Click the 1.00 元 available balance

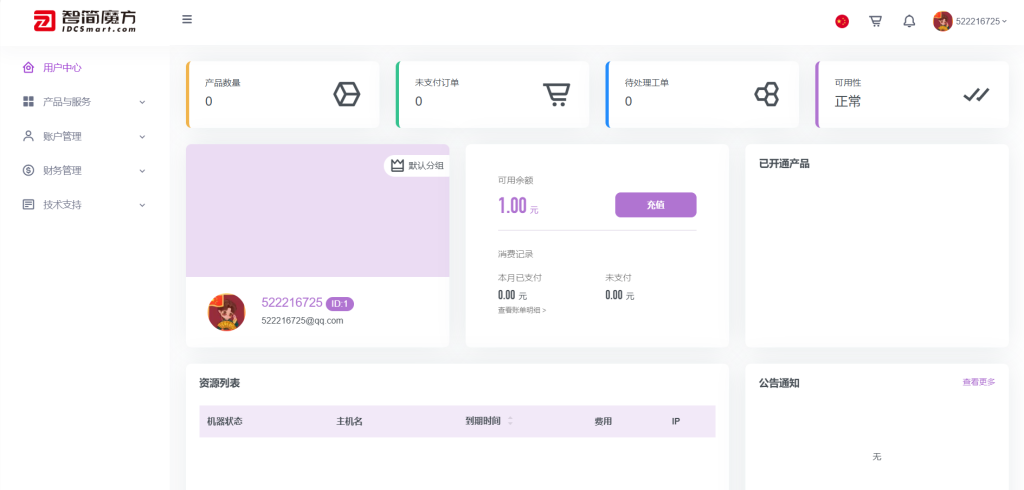(518, 206)
